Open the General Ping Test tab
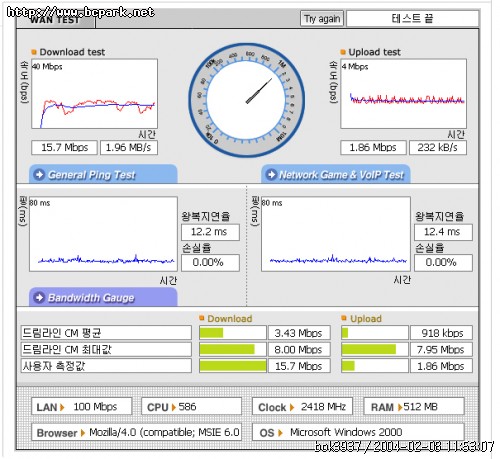500x459 pixels. click(x=103, y=174)
